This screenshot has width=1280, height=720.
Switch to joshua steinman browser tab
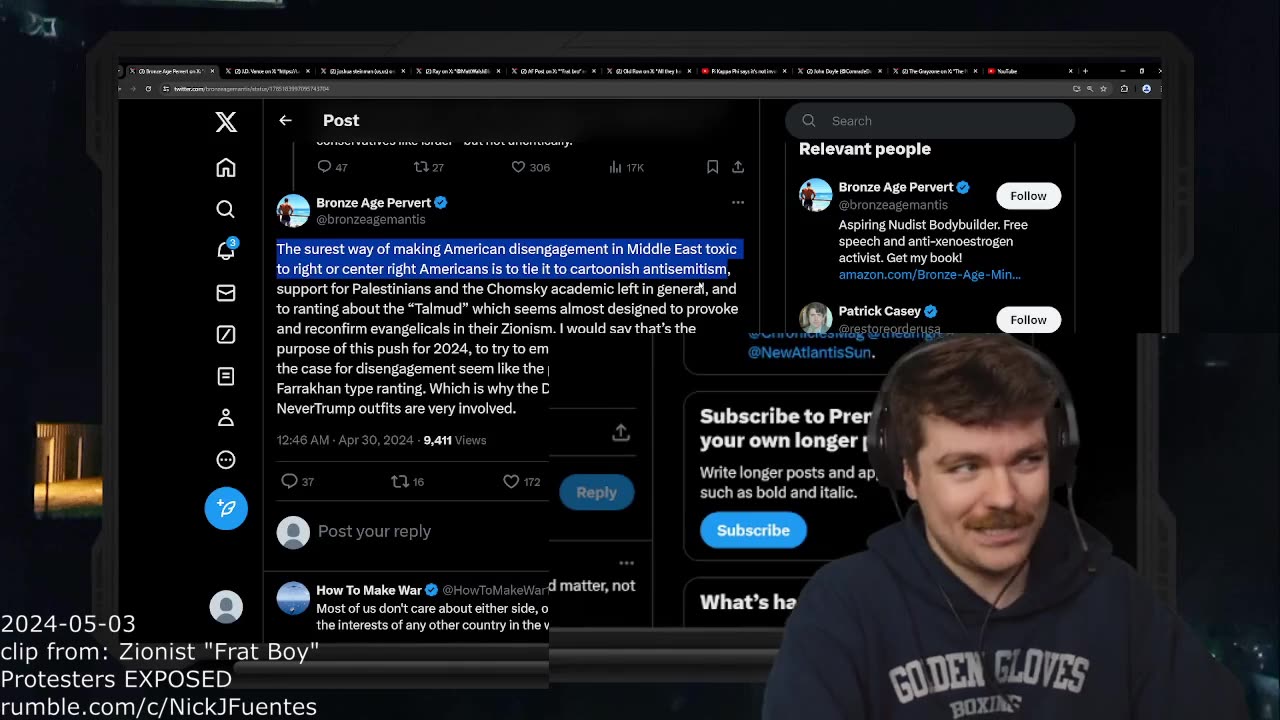click(x=363, y=71)
